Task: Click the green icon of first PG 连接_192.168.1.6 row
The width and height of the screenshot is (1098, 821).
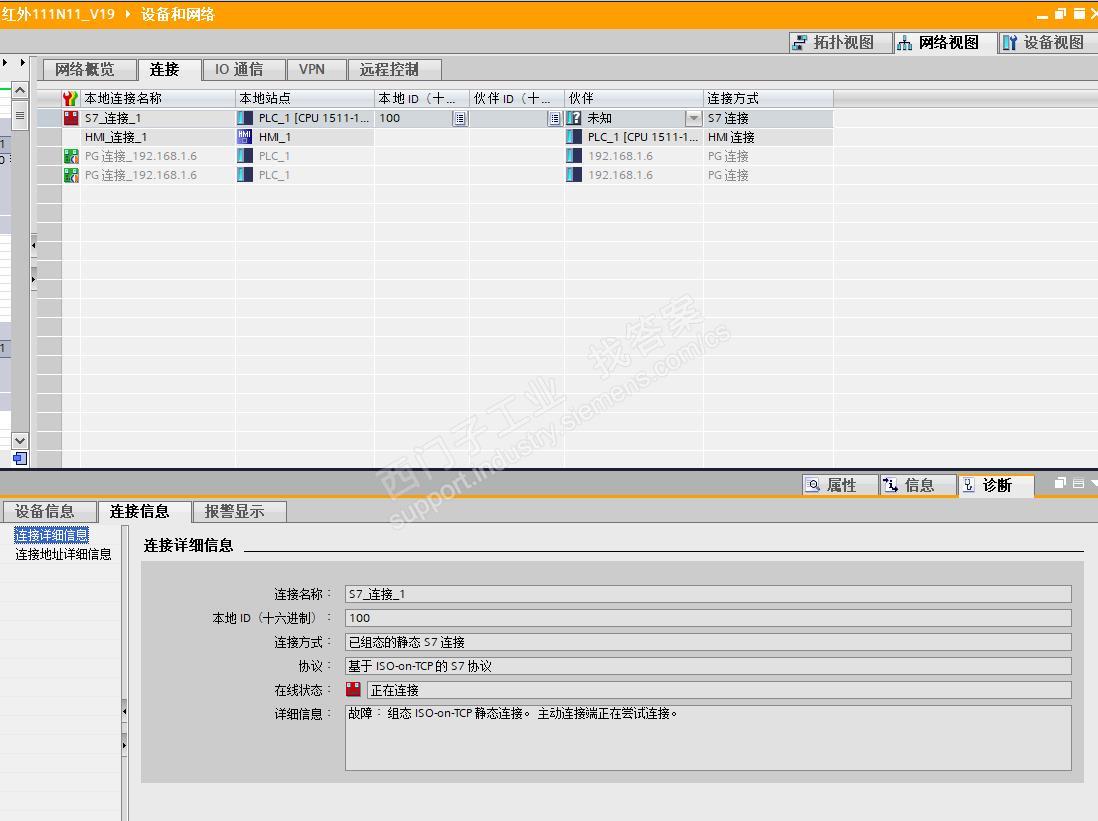Action: coord(71,156)
